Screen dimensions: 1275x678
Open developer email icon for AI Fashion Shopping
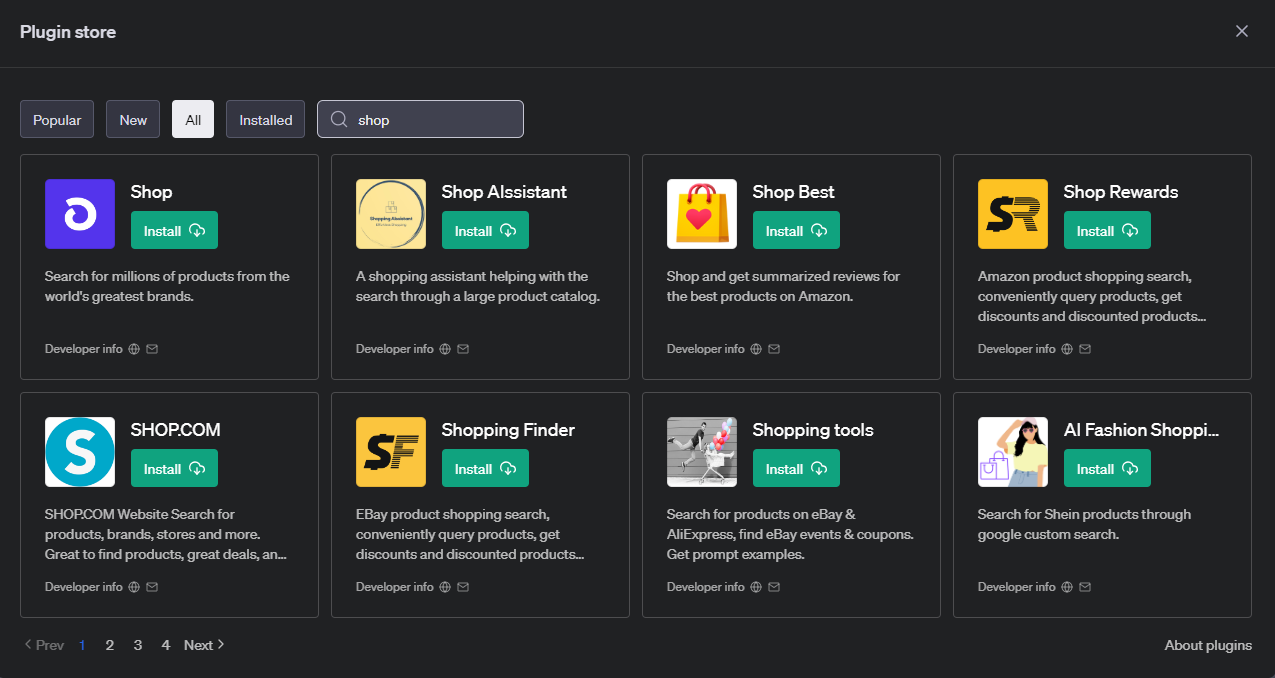coord(1085,587)
